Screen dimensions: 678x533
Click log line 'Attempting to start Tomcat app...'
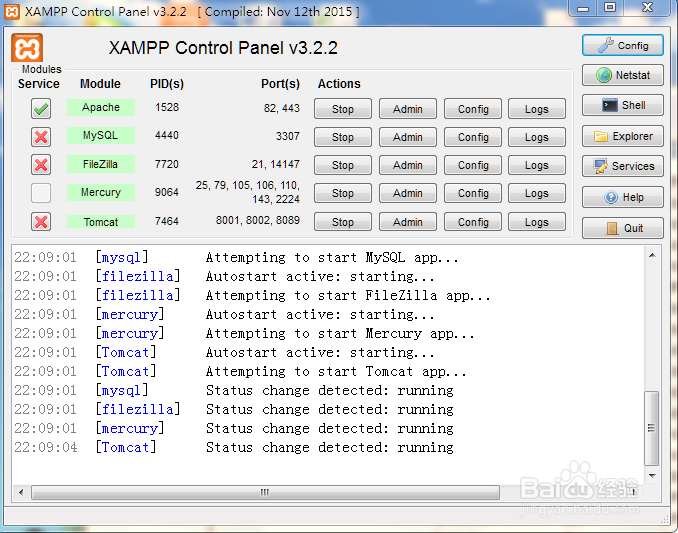pos(336,372)
